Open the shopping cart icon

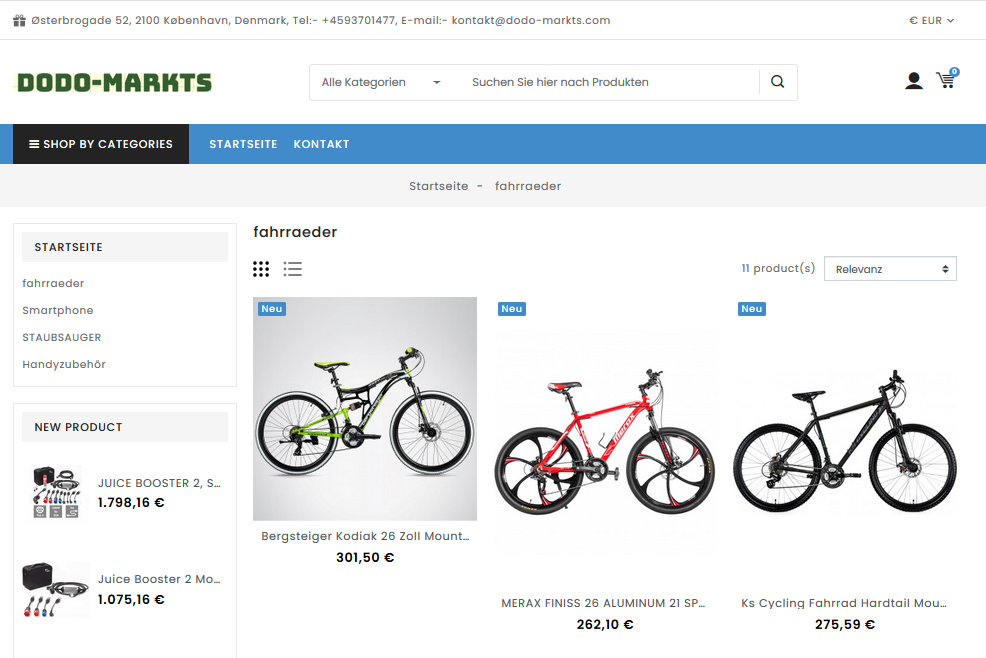point(946,79)
